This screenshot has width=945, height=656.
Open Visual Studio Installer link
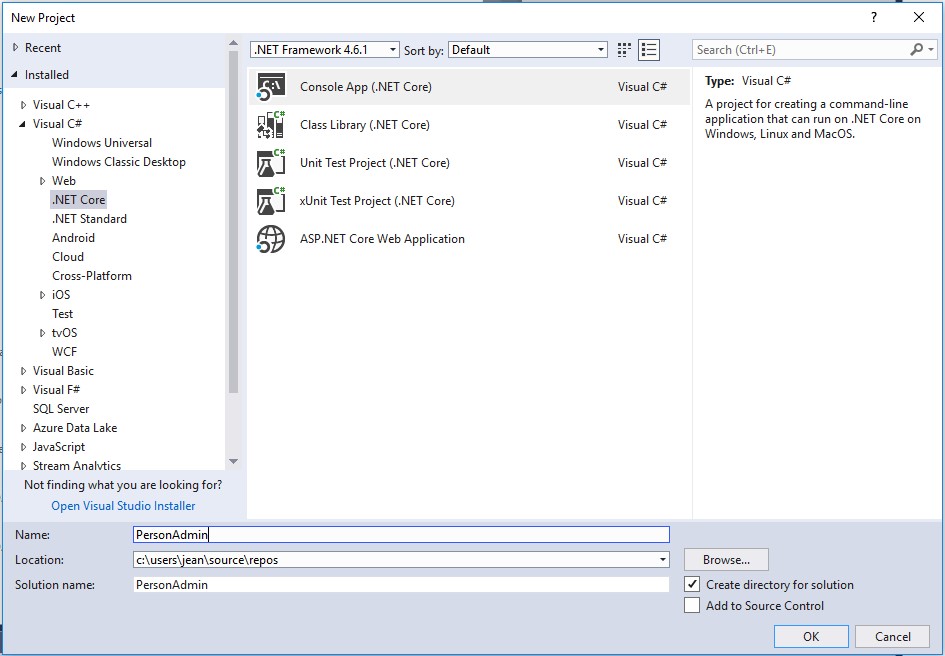pyautogui.click(x=123, y=506)
